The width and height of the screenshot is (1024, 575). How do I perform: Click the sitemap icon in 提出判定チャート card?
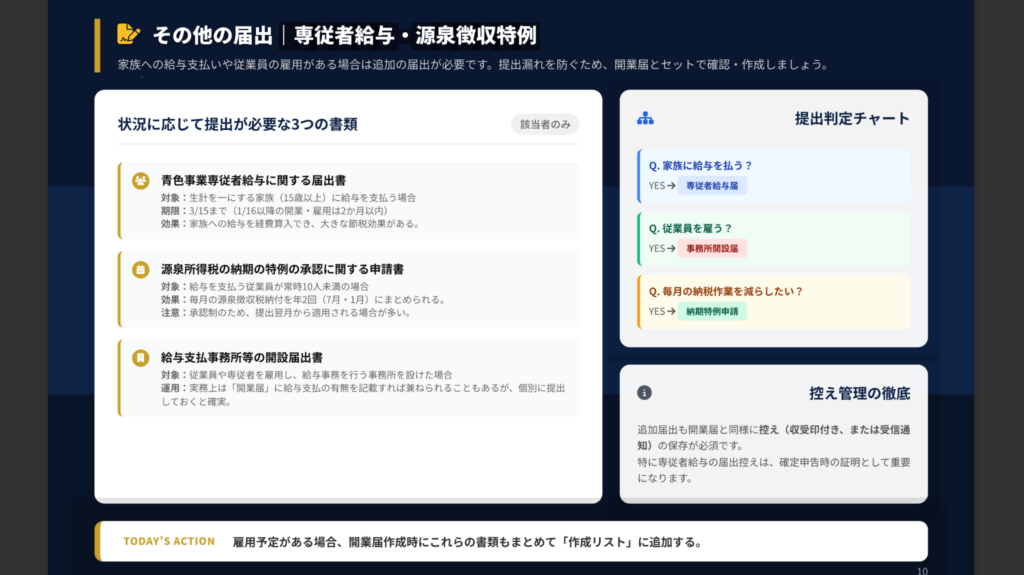coord(645,119)
